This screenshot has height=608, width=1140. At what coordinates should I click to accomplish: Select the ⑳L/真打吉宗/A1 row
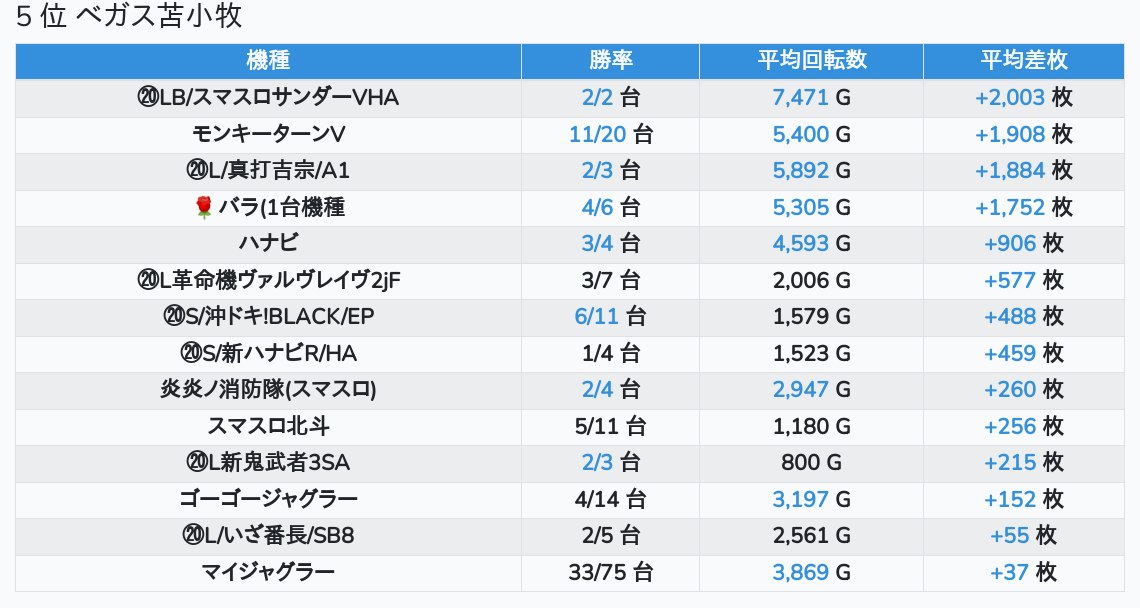(268, 171)
